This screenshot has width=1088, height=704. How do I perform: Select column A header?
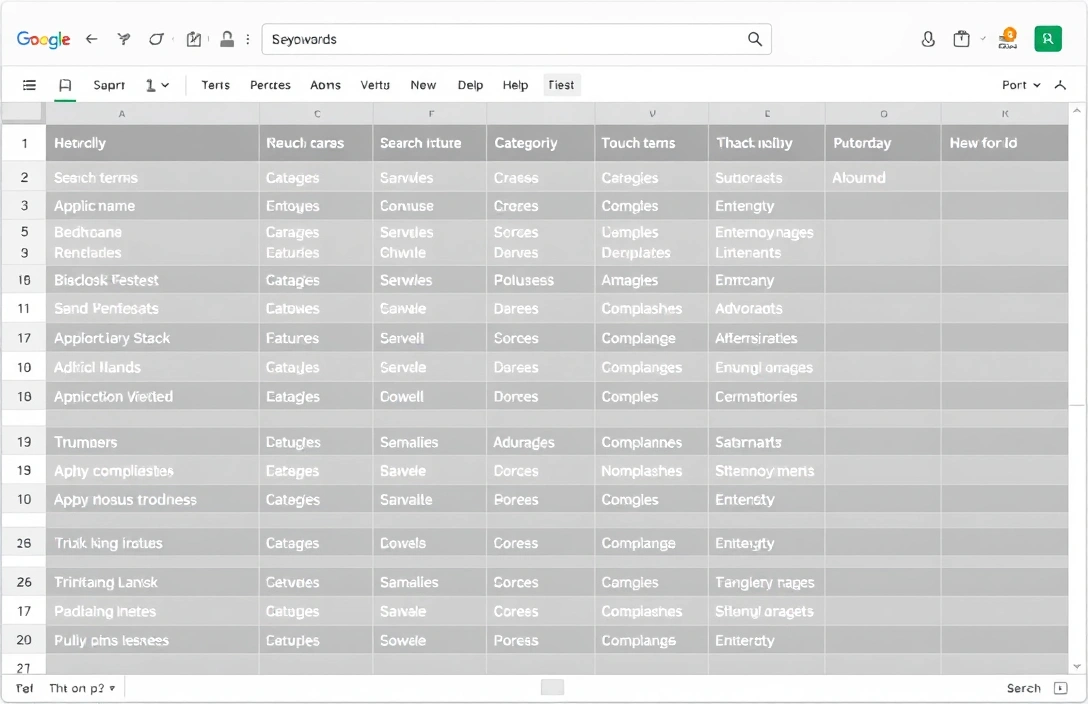point(153,114)
